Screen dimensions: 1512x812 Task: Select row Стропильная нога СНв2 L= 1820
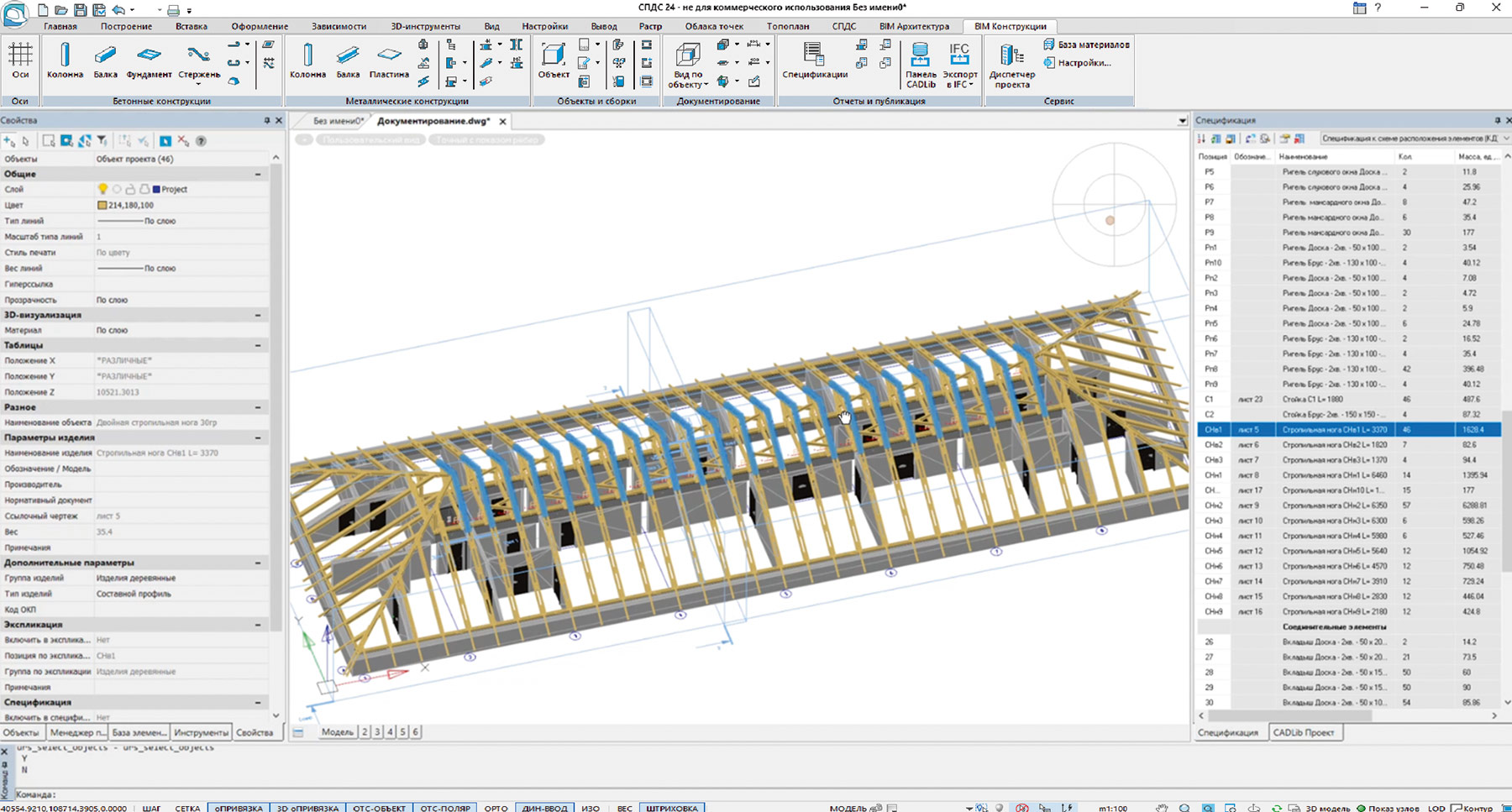coord(1348,445)
